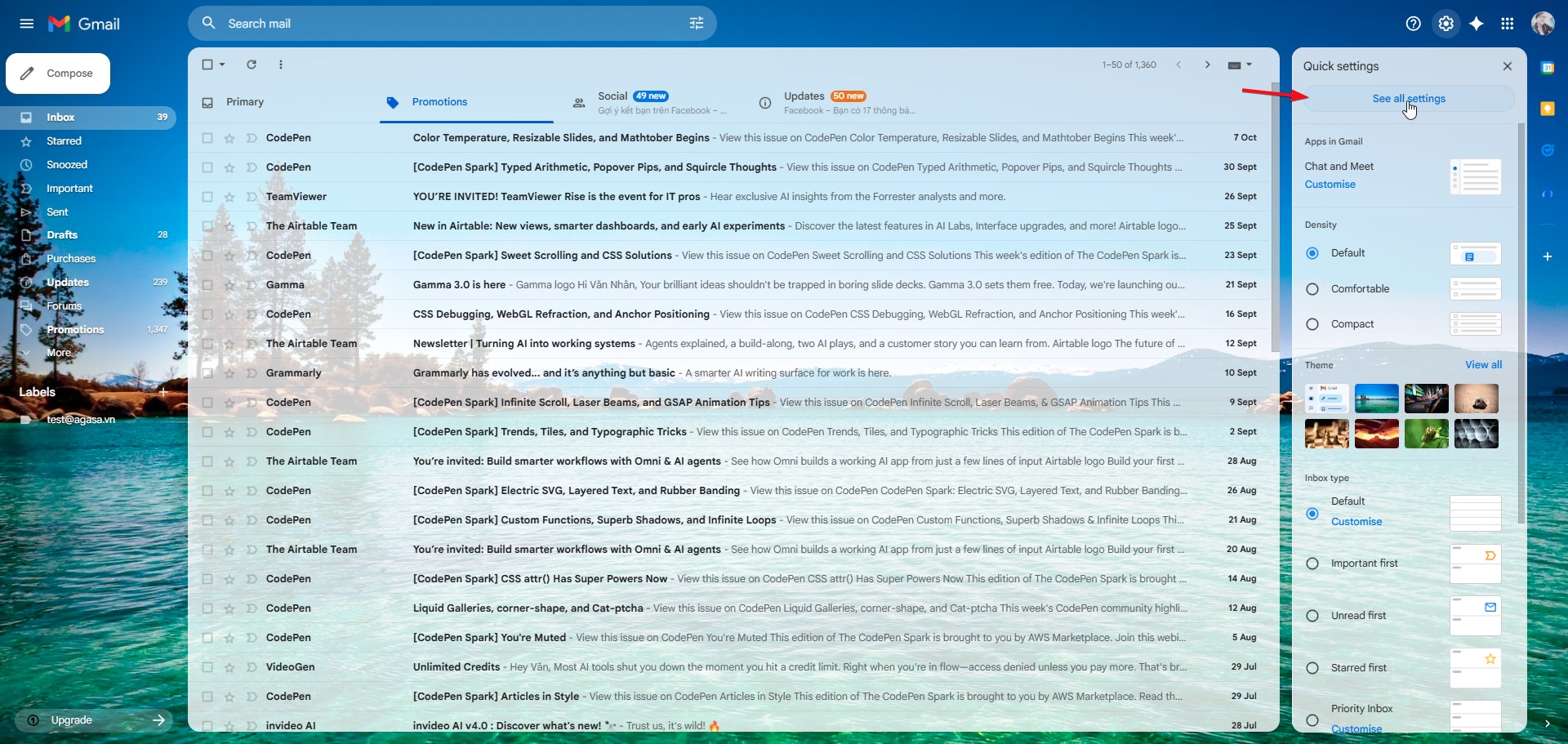This screenshot has height=744, width=1568.
Task: Open Google Calendar in side panel
Action: click(1547, 68)
